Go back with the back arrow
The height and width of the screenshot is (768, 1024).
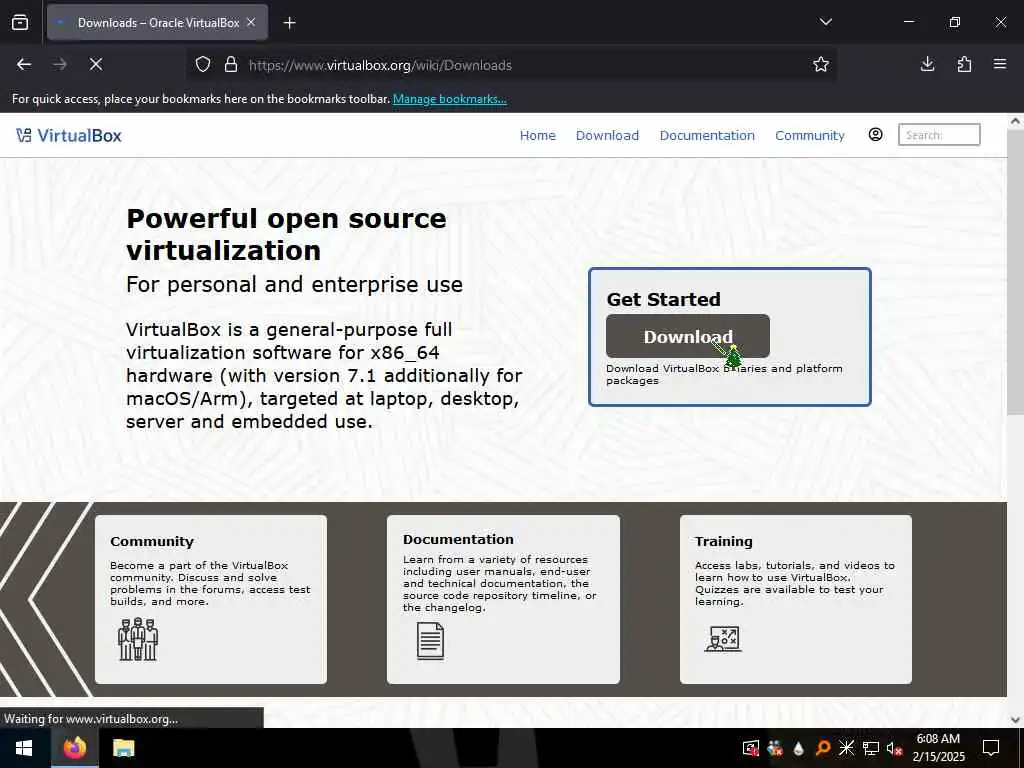click(24, 64)
